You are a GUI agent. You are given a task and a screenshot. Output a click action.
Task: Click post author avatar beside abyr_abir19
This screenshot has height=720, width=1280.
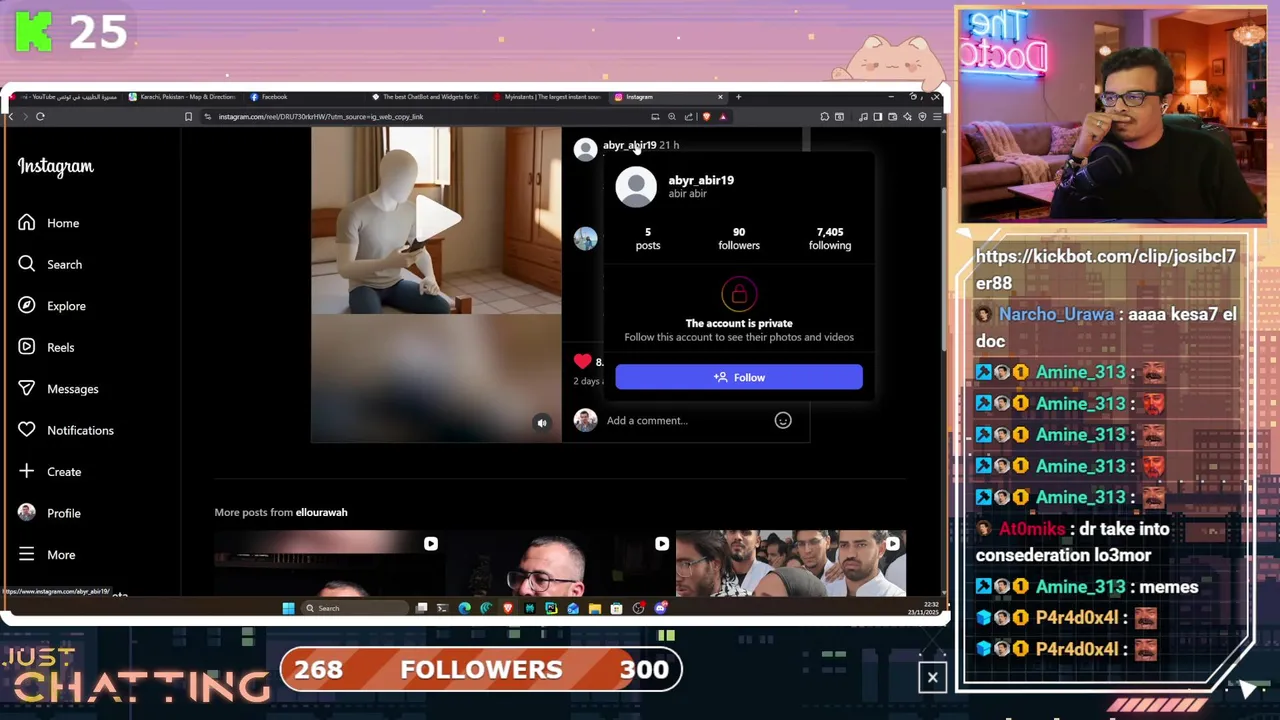[585, 149]
